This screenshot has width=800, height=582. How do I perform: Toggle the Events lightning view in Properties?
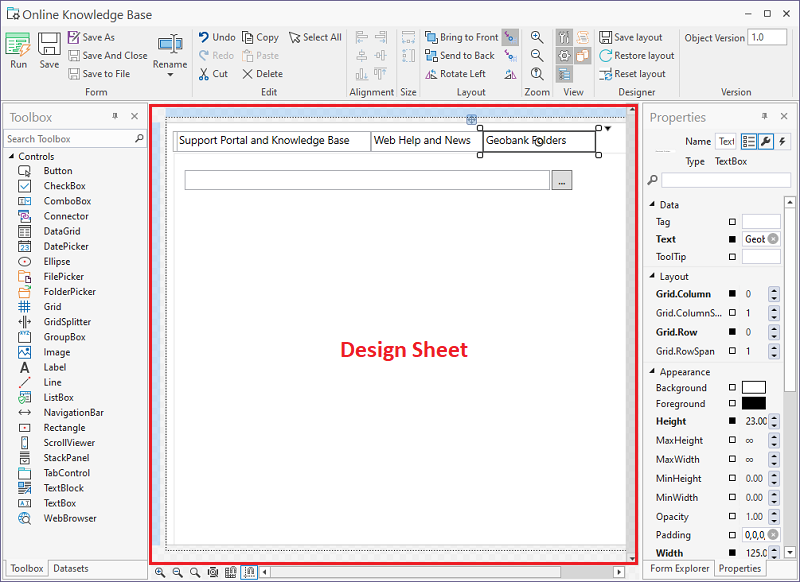tap(782, 142)
